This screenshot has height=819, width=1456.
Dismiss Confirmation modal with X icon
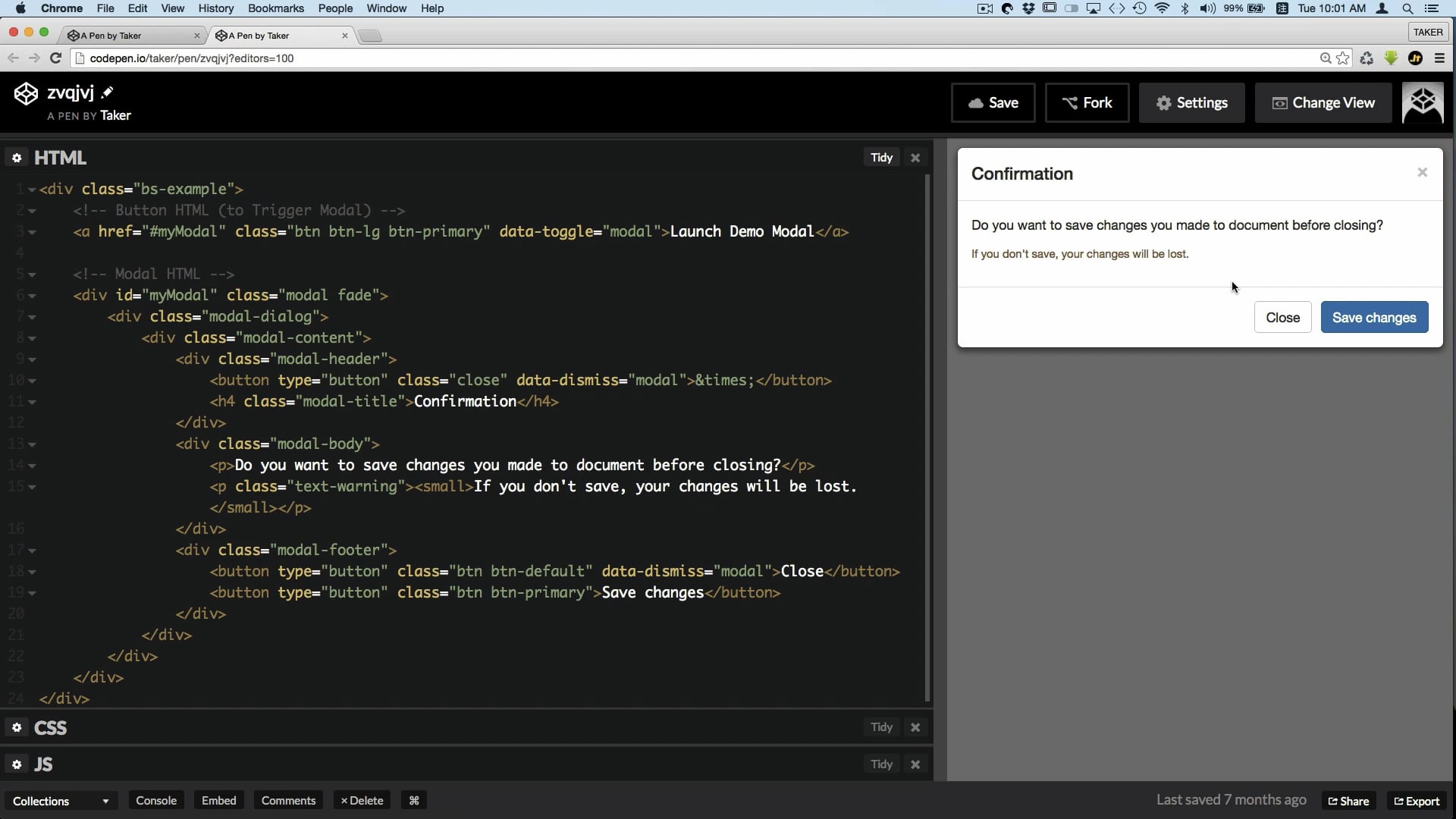tap(1422, 173)
